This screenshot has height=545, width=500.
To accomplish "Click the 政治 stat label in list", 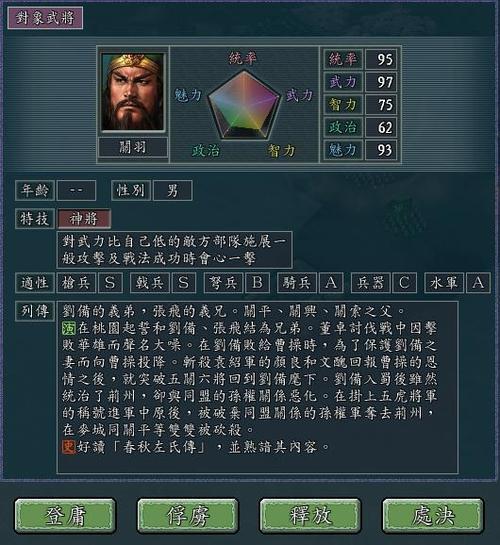I will click(343, 127).
